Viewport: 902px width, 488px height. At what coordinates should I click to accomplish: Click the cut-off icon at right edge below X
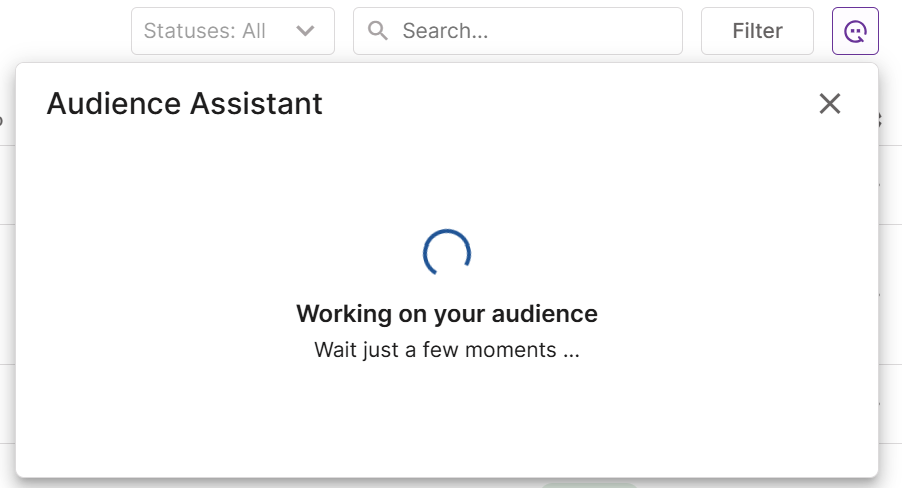879,120
